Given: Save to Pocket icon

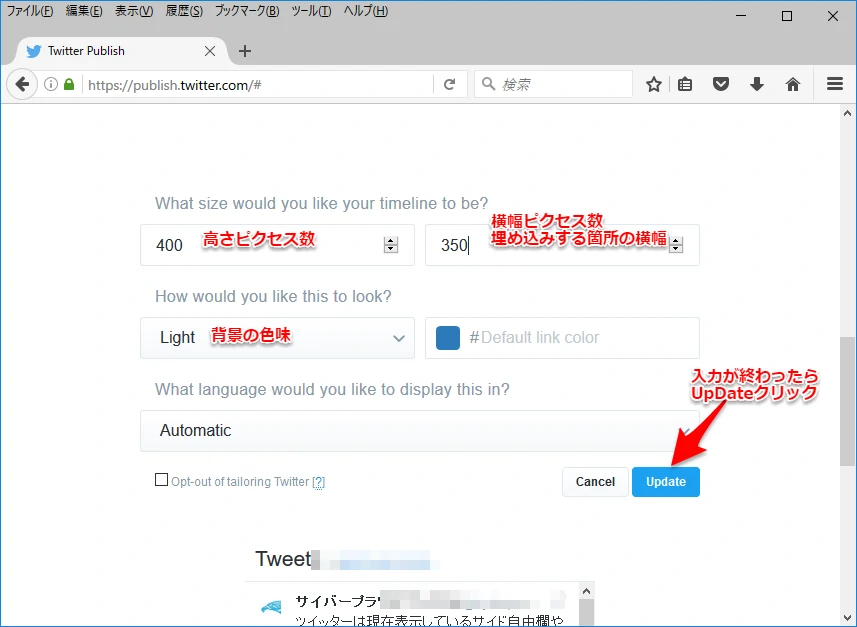Looking at the screenshot, I should [721, 84].
